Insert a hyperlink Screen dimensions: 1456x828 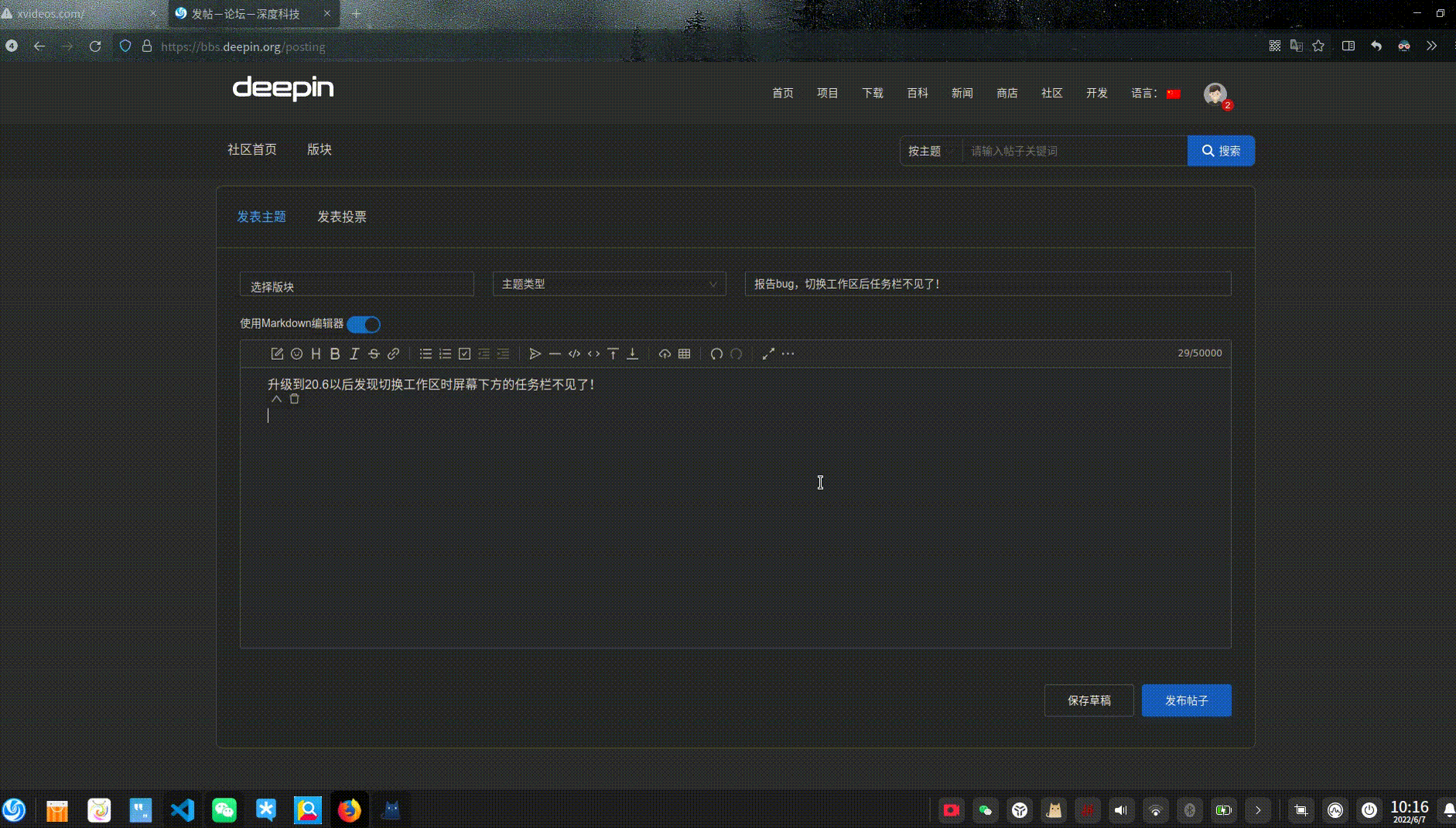click(393, 354)
